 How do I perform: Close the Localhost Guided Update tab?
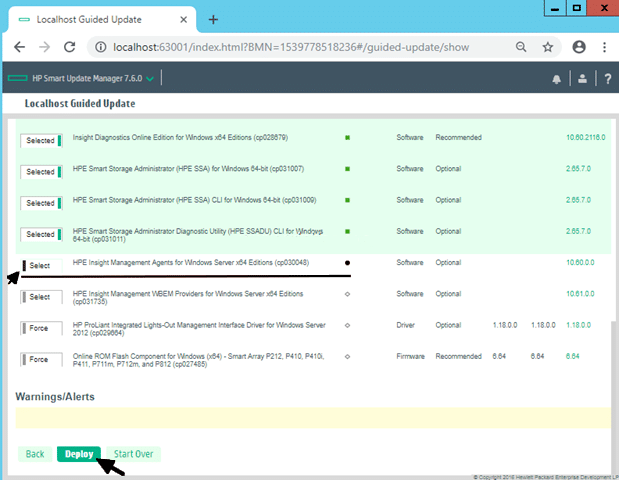pos(184,20)
